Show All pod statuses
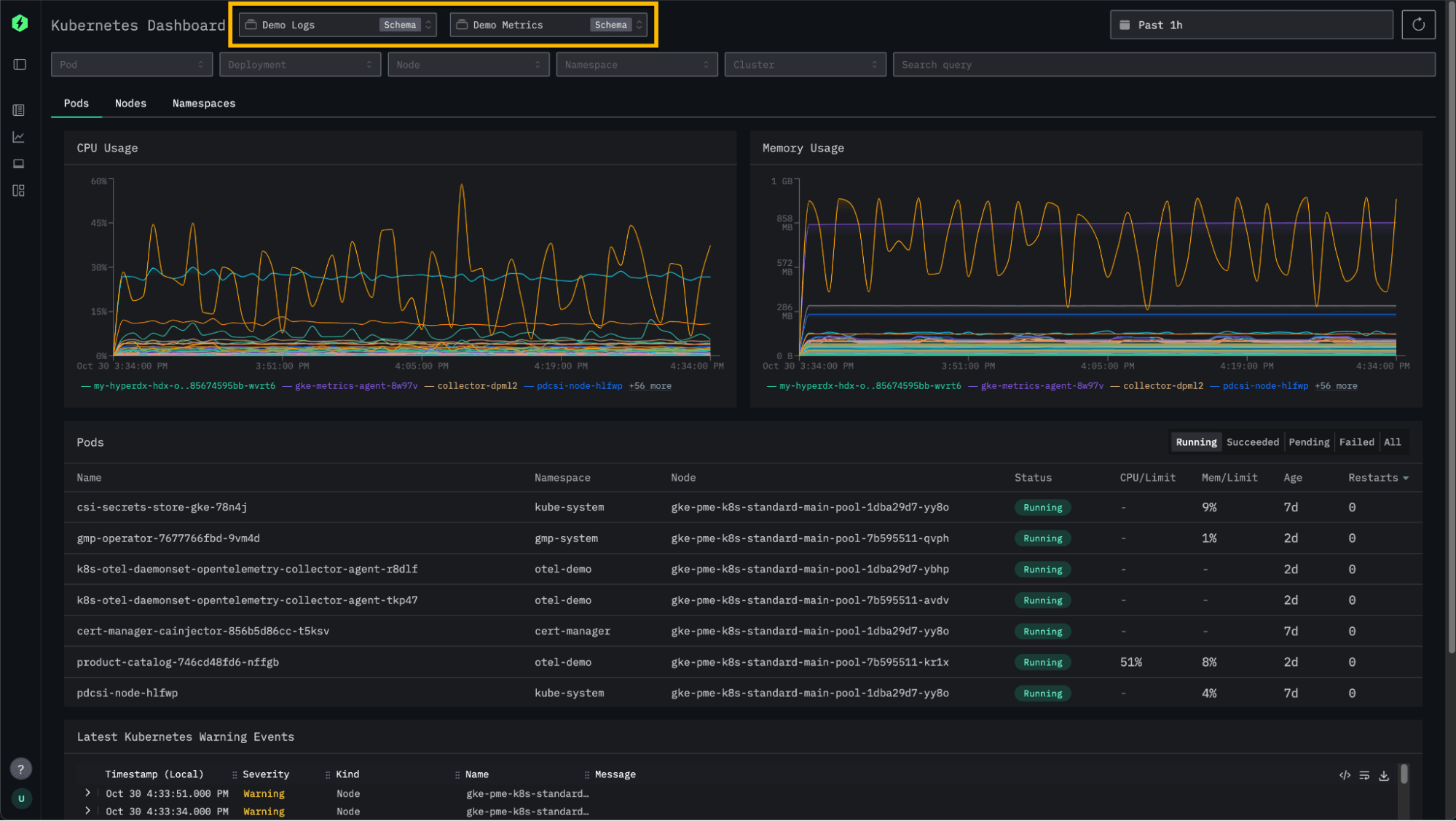The height and width of the screenshot is (821, 1456). tap(1392, 442)
